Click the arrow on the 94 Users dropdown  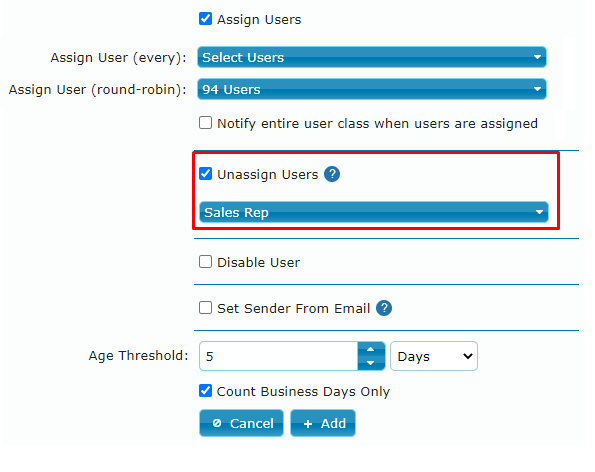(x=537, y=89)
